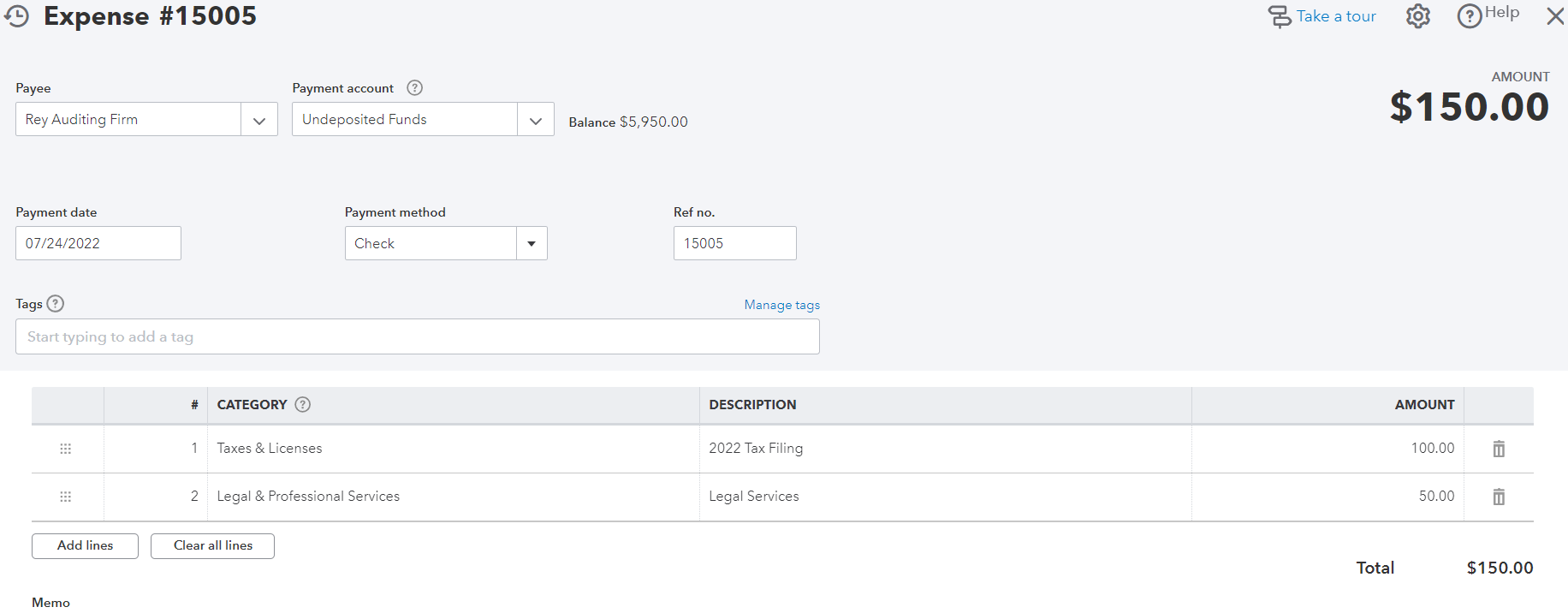Grab the drag handle on line 2
This screenshot has width=1568, height=613.
click(66, 497)
